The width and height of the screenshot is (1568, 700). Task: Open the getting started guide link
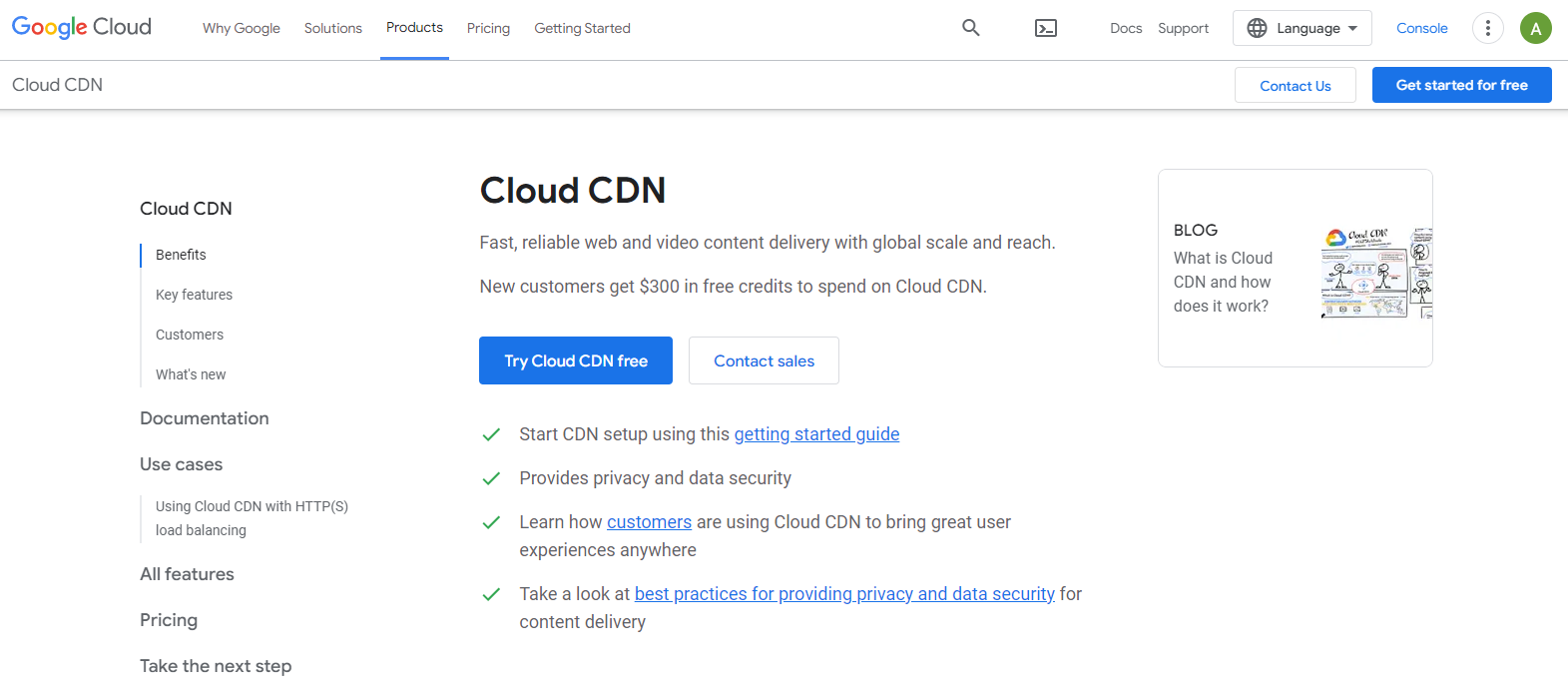[816, 434]
